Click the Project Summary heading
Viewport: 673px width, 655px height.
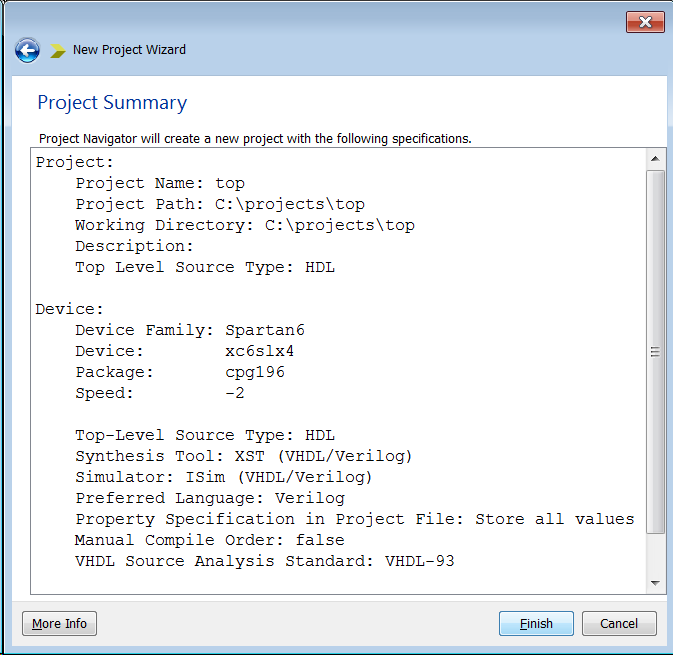(x=112, y=103)
